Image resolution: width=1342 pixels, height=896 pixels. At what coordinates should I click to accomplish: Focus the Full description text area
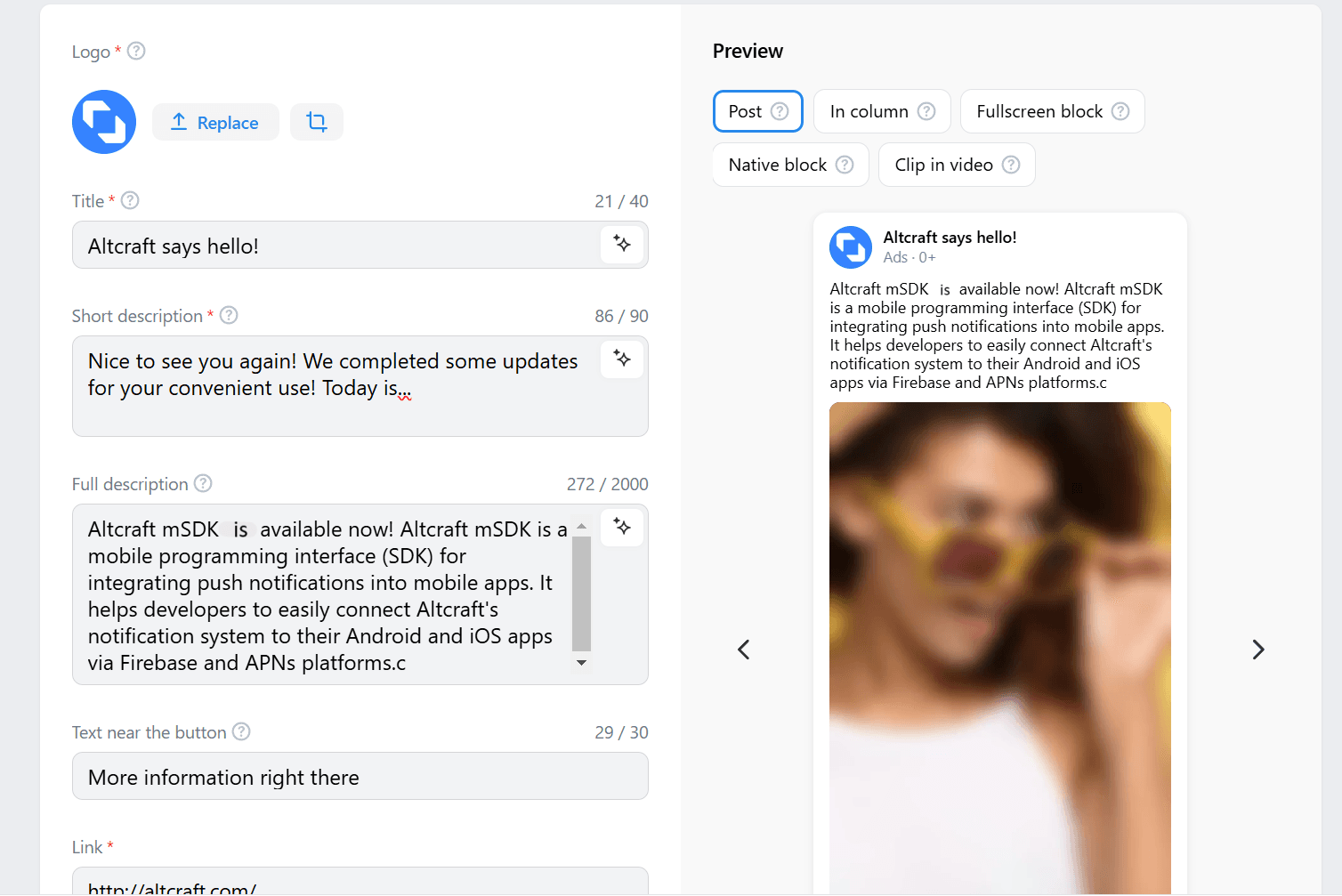pyautogui.click(x=360, y=594)
